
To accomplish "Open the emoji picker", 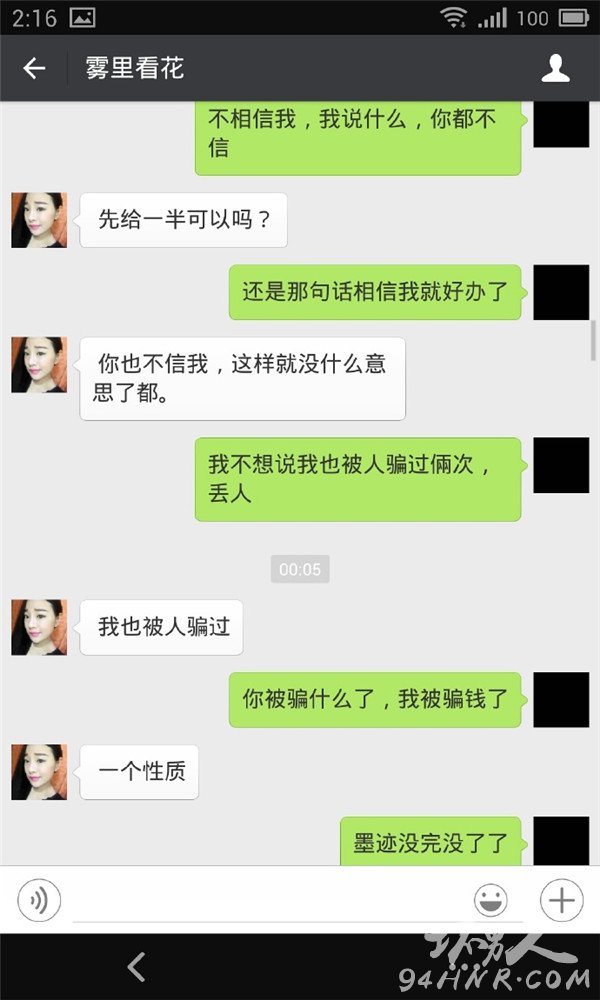I will coord(491,901).
